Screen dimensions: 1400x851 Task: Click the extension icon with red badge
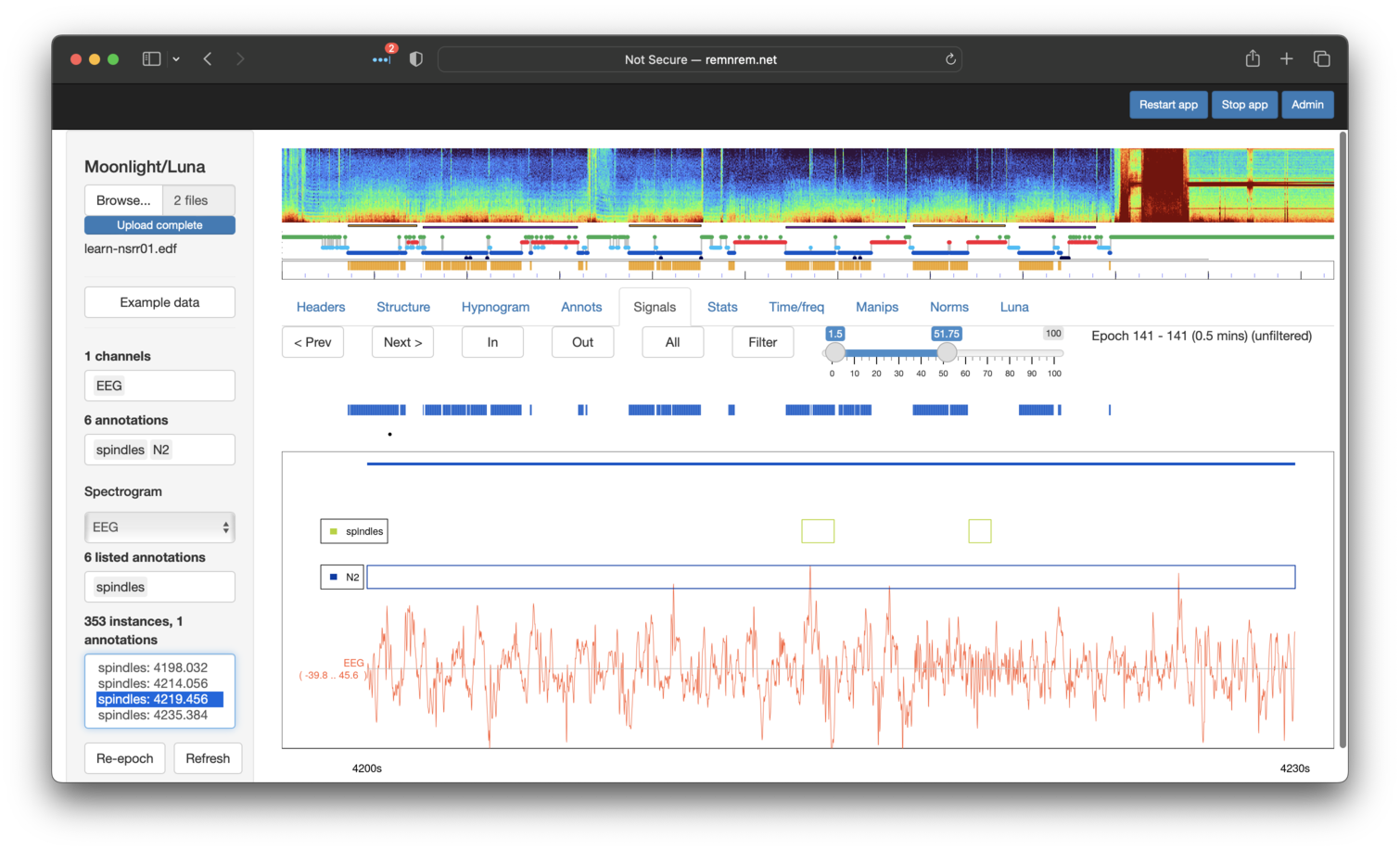(x=382, y=57)
